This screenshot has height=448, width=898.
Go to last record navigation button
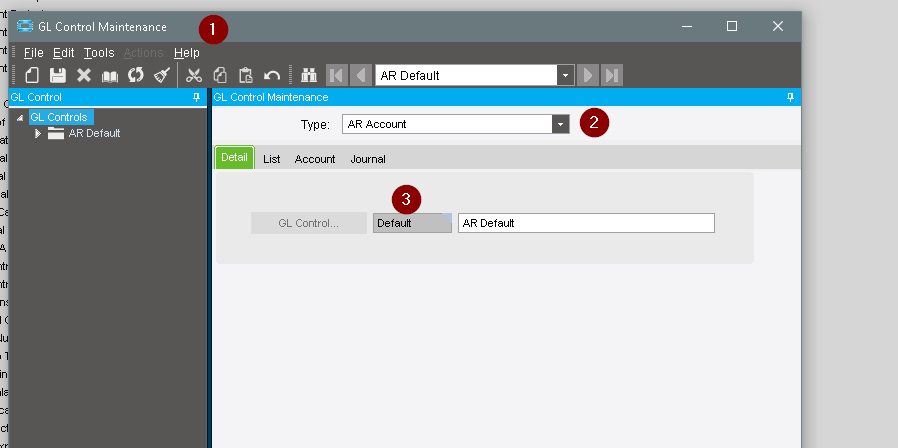point(612,75)
